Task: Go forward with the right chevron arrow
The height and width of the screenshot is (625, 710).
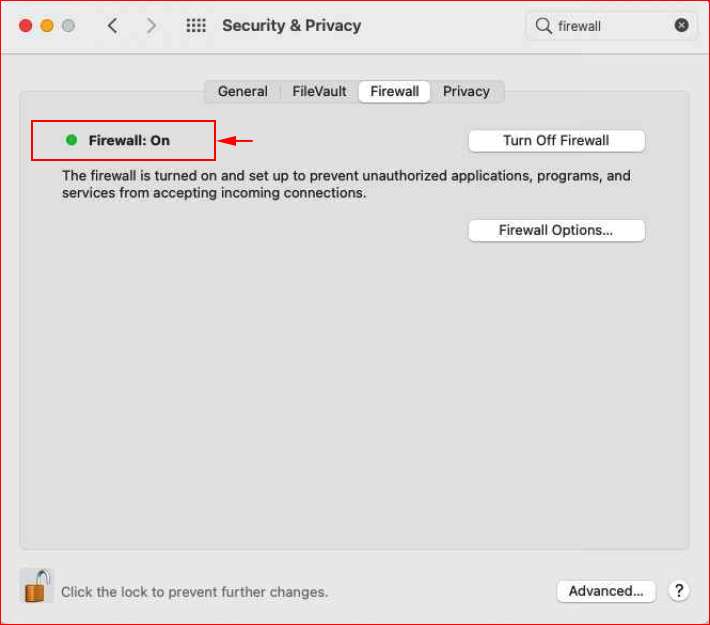Action: tap(151, 25)
